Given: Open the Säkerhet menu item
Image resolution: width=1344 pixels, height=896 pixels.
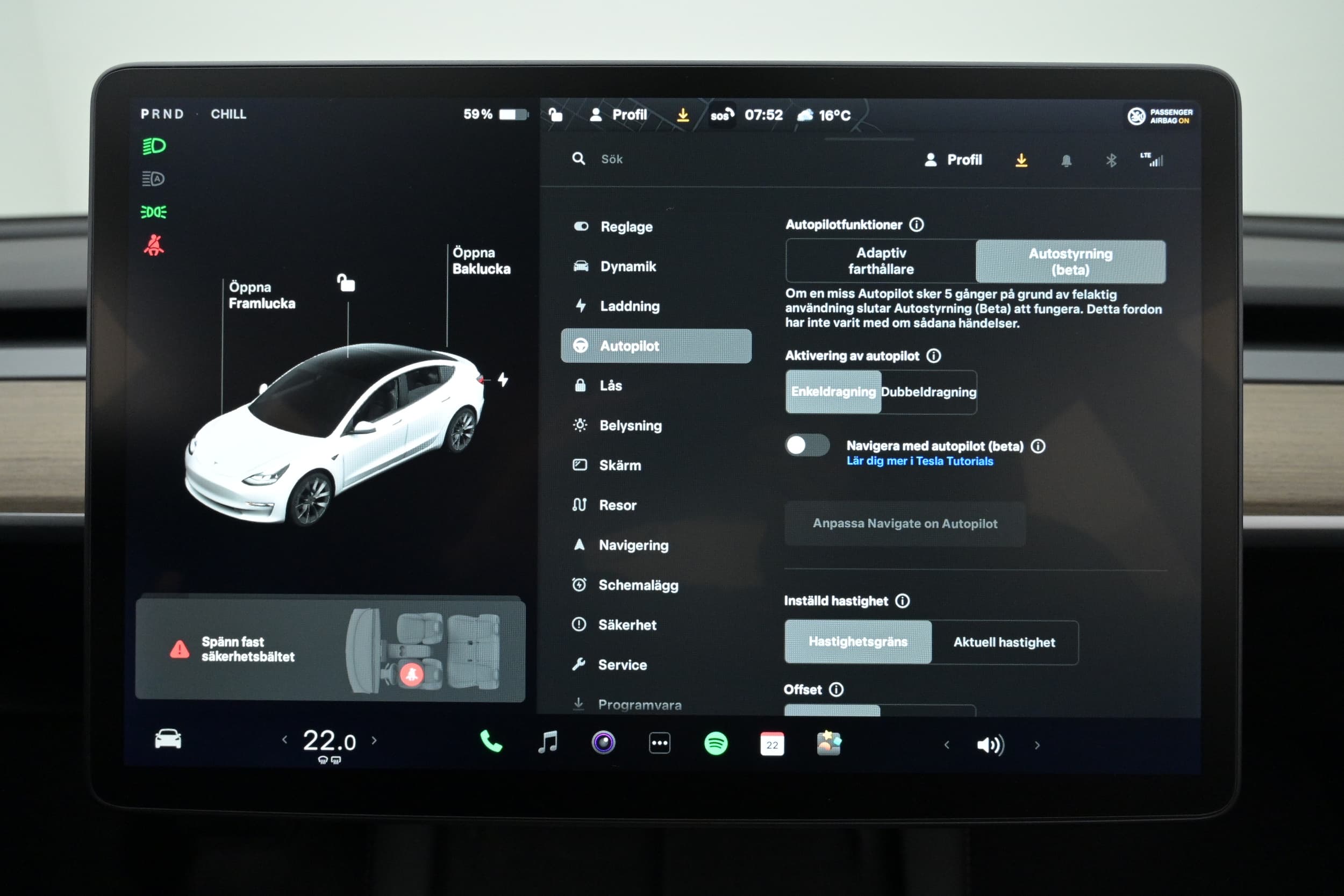Looking at the screenshot, I should (627, 625).
